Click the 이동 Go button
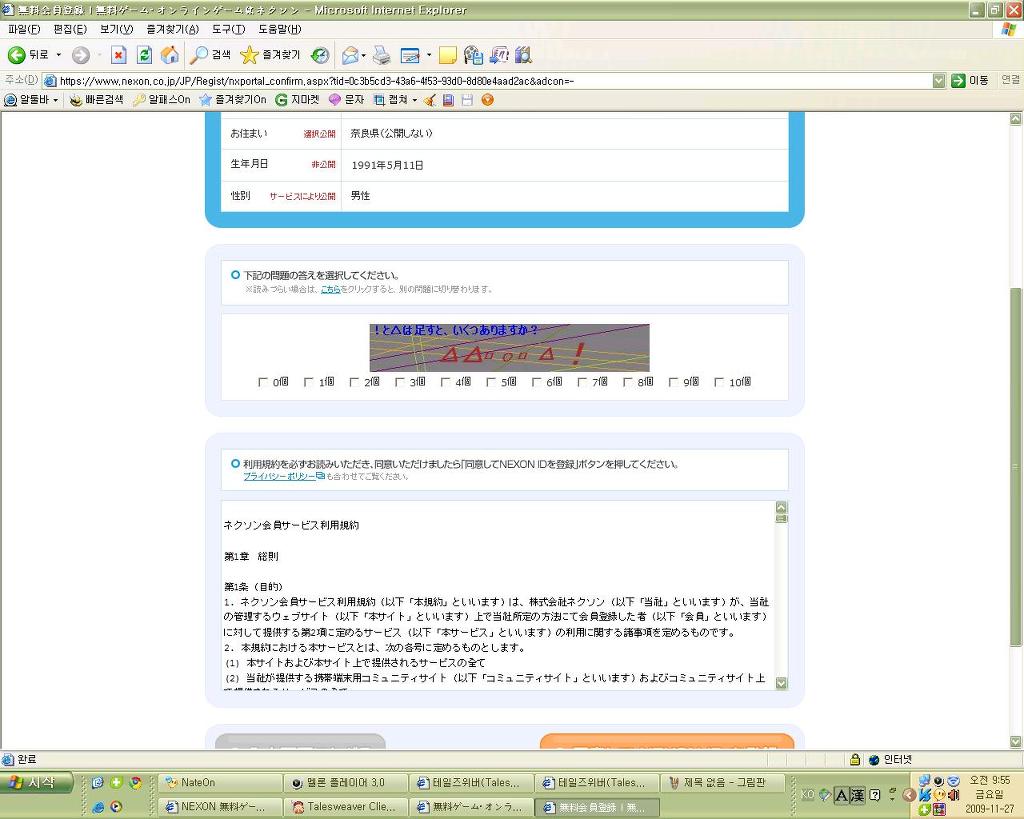Viewport: 1024px width, 819px height. 970,80
